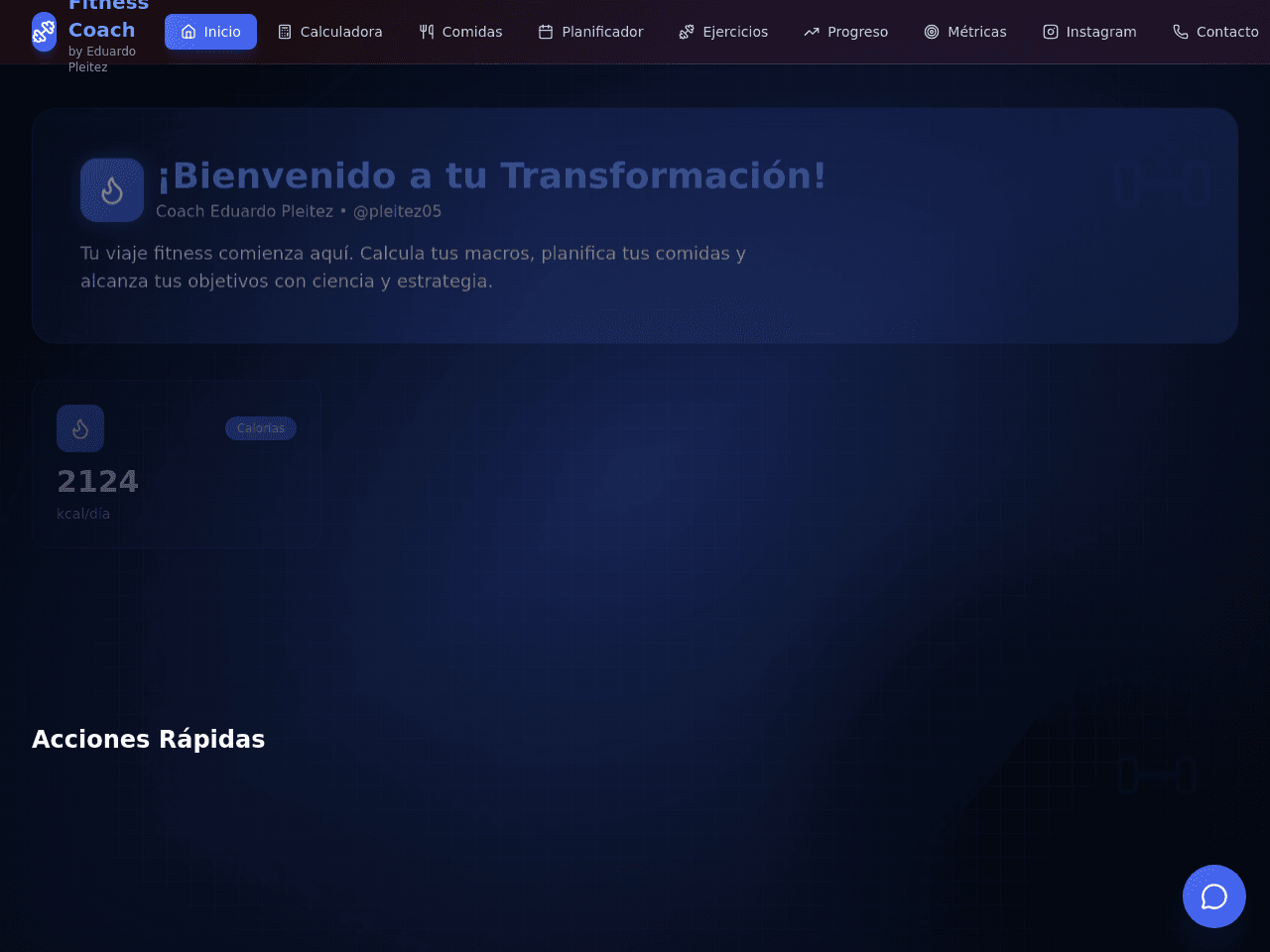Click the target icon for Métricas
The image size is (1270, 952).
(x=932, y=32)
